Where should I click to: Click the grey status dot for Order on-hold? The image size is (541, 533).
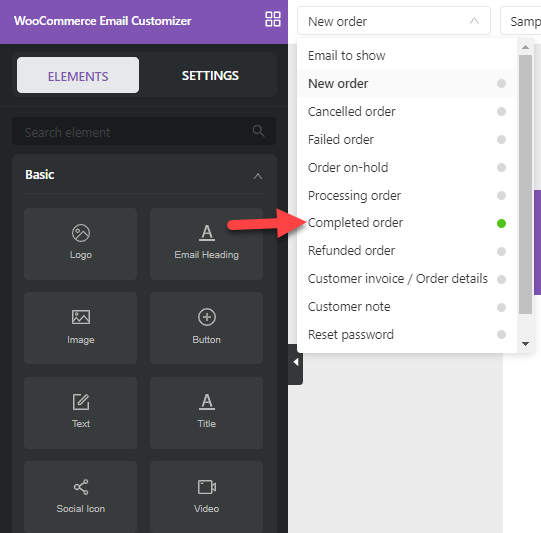coord(501,167)
